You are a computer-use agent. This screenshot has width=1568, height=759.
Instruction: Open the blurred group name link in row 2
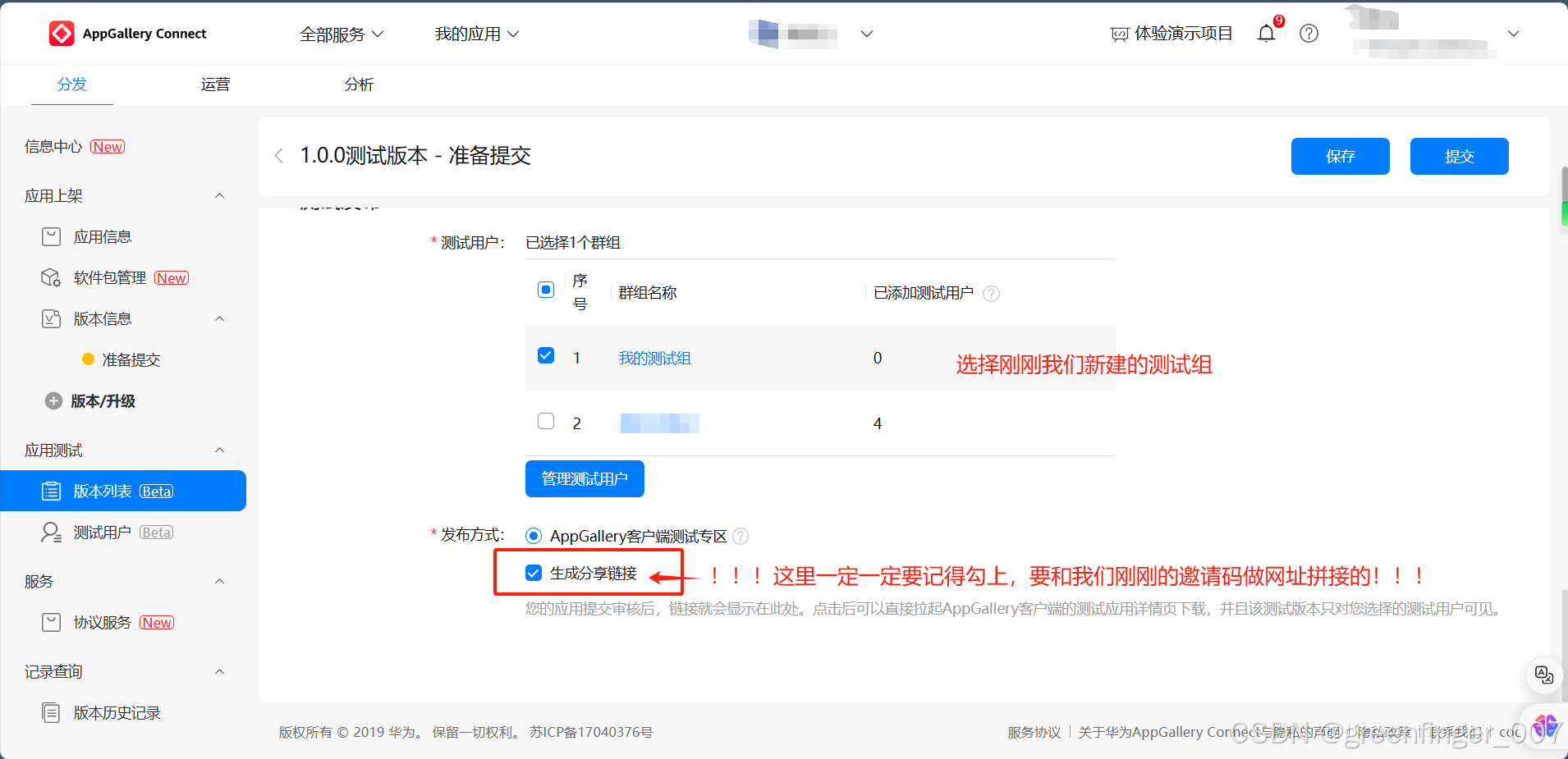[660, 423]
